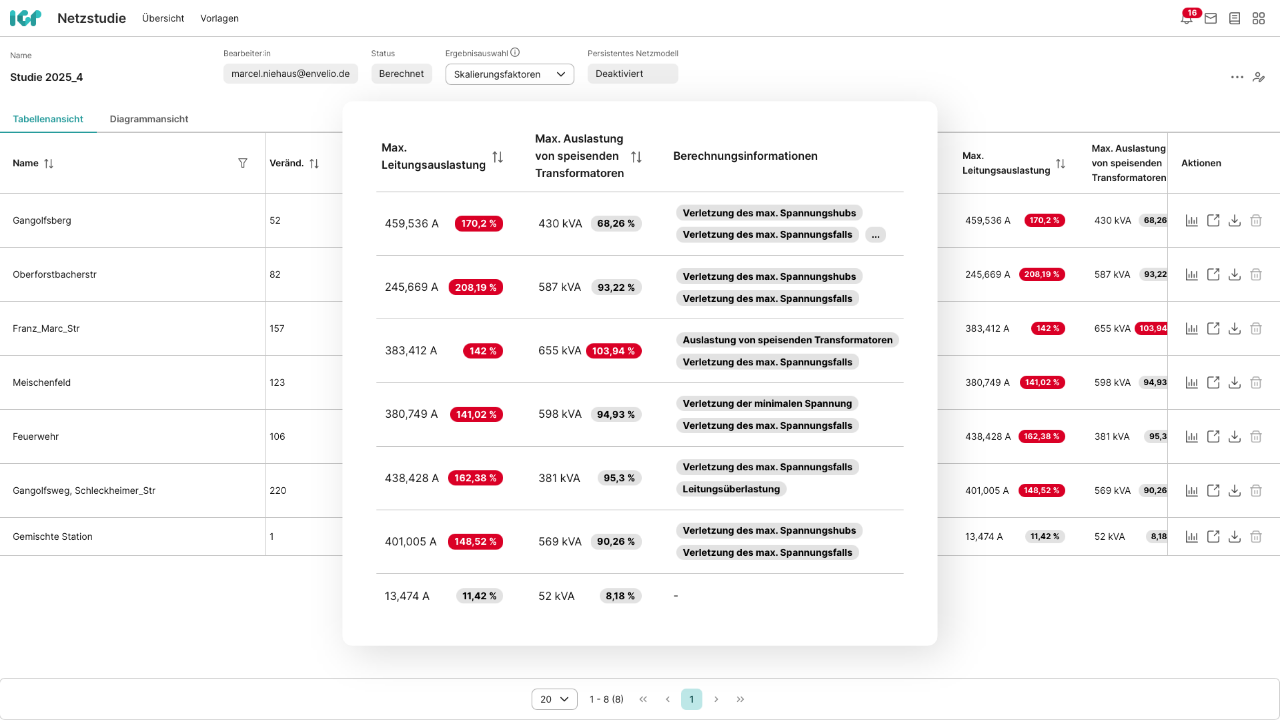Image resolution: width=1280 pixels, height=720 pixels.
Task: Open the apps grid menu icon
Action: (x=1259, y=18)
